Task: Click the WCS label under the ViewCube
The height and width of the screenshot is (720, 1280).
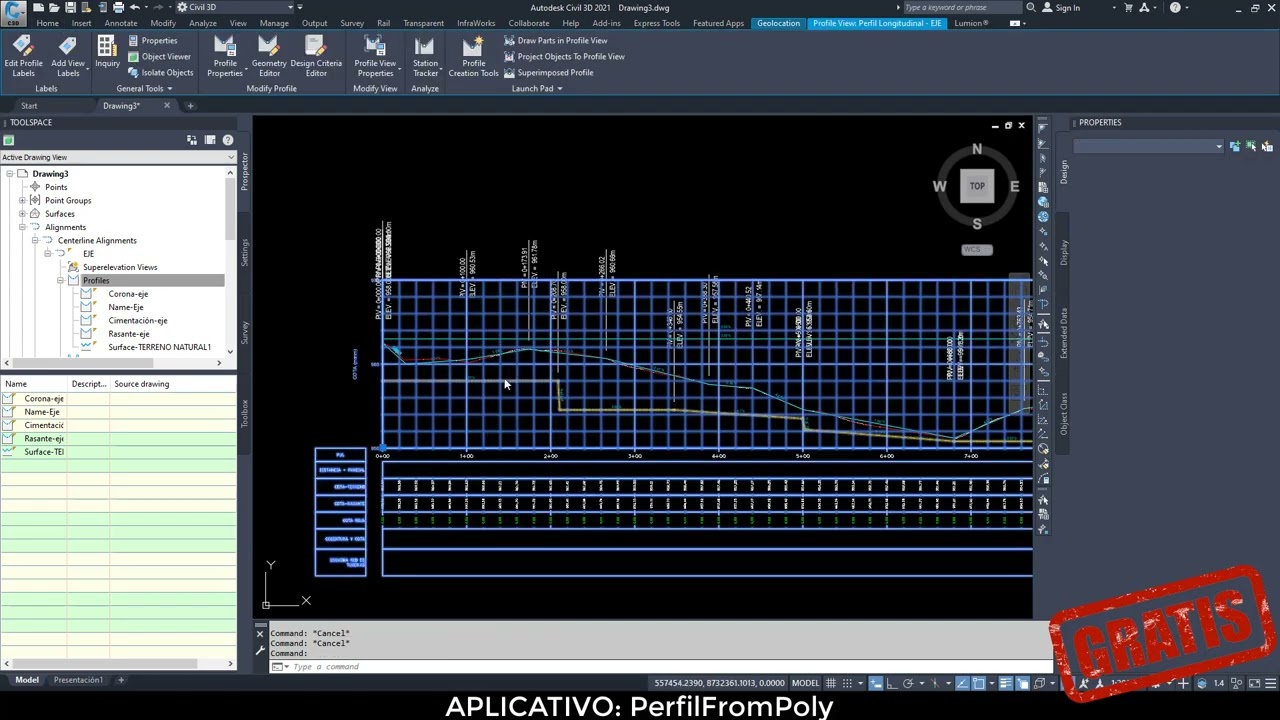Action: click(x=976, y=249)
